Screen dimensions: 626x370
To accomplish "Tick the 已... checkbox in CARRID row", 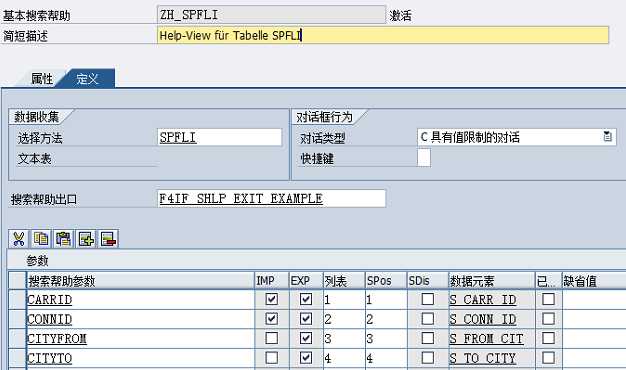I will (548, 299).
